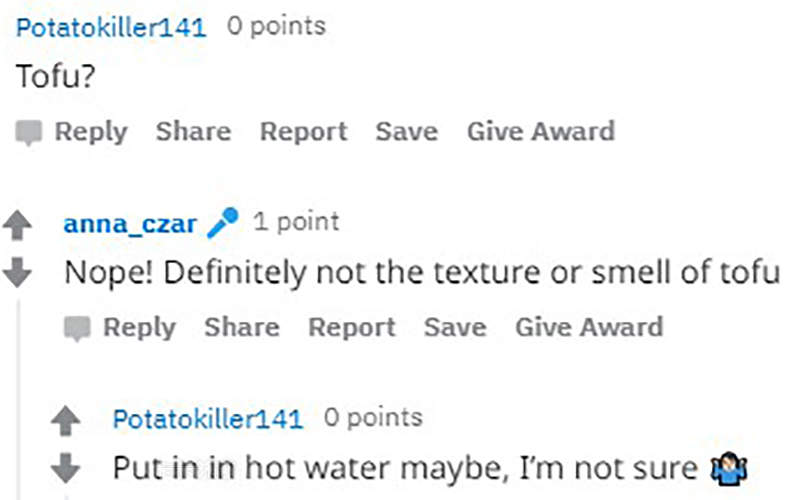Open the top Potatokiller141 profile link
800x500 pixels.
[x=111, y=27]
